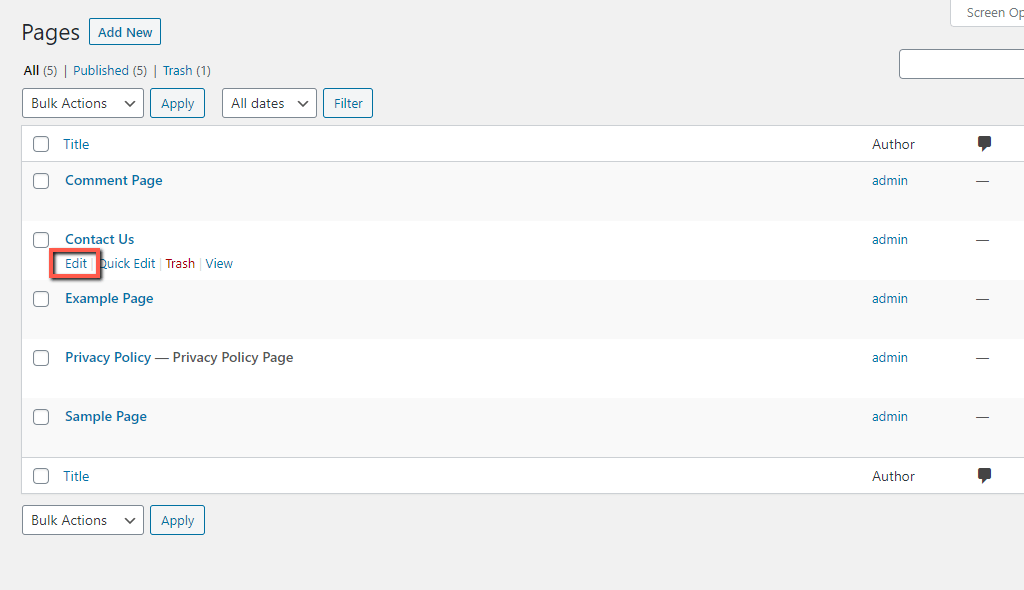This screenshot has height=590, width=1024.
Task: Click the top Apply button
Action: coord(178,103)
